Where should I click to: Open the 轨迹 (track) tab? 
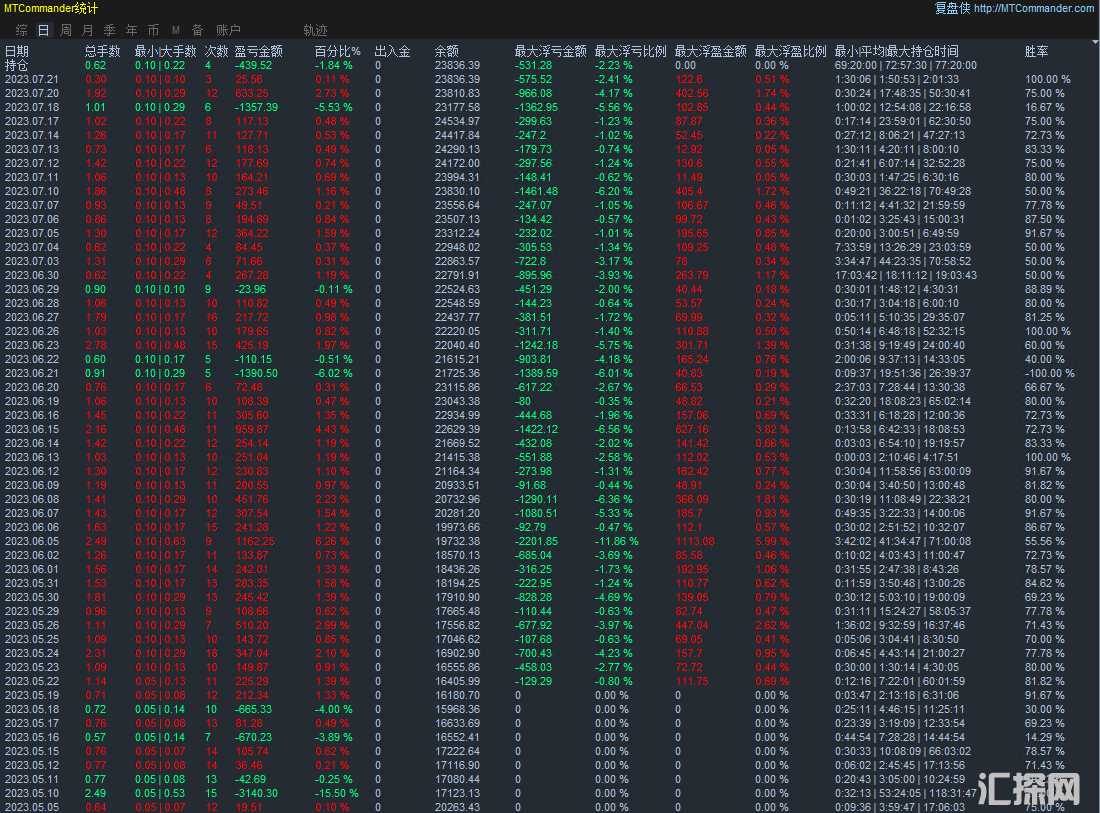315,30
